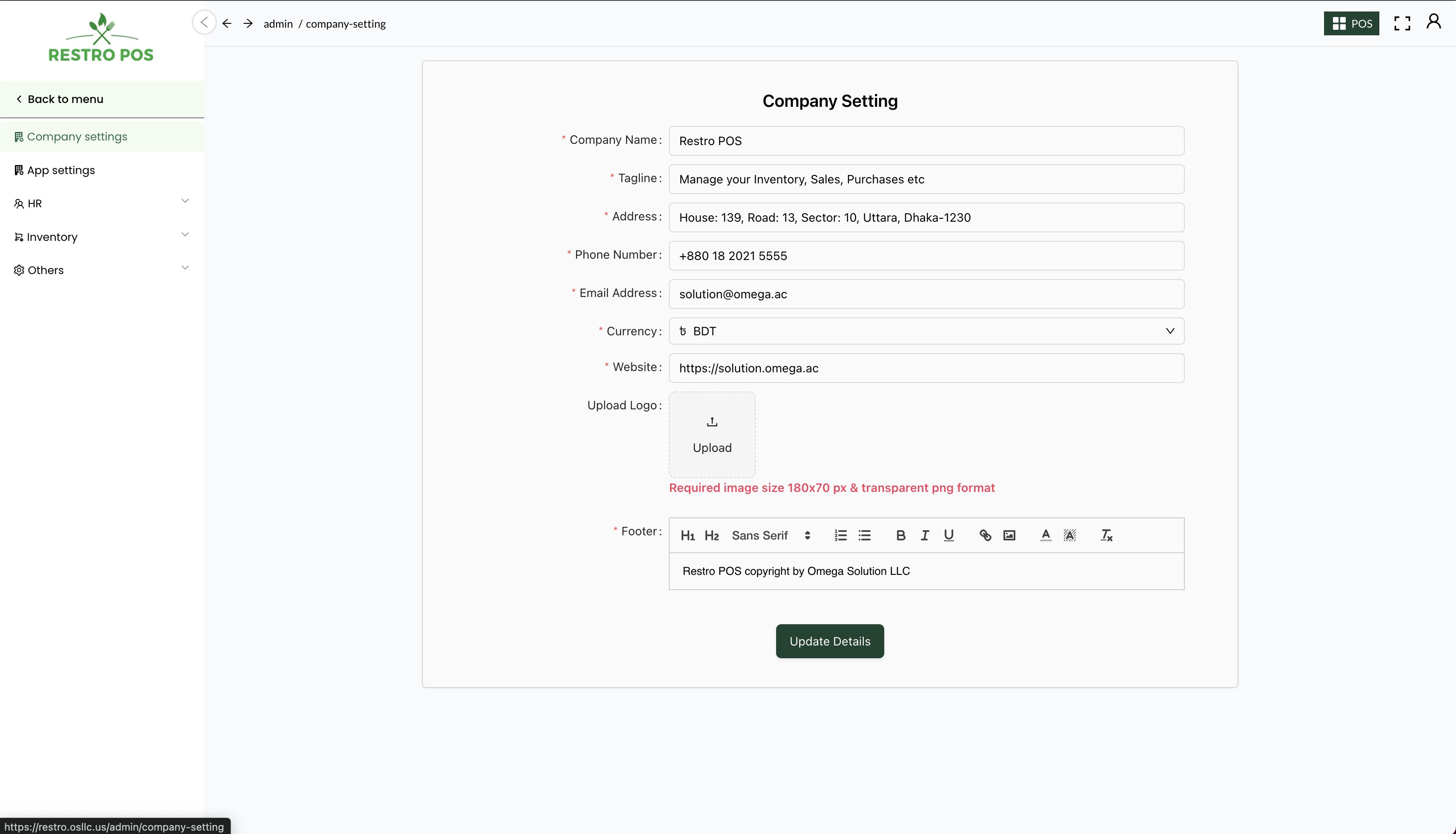Apply ordered list in footer editor
This screenshot has width=1456, height=834.
[x=840, y=535]
